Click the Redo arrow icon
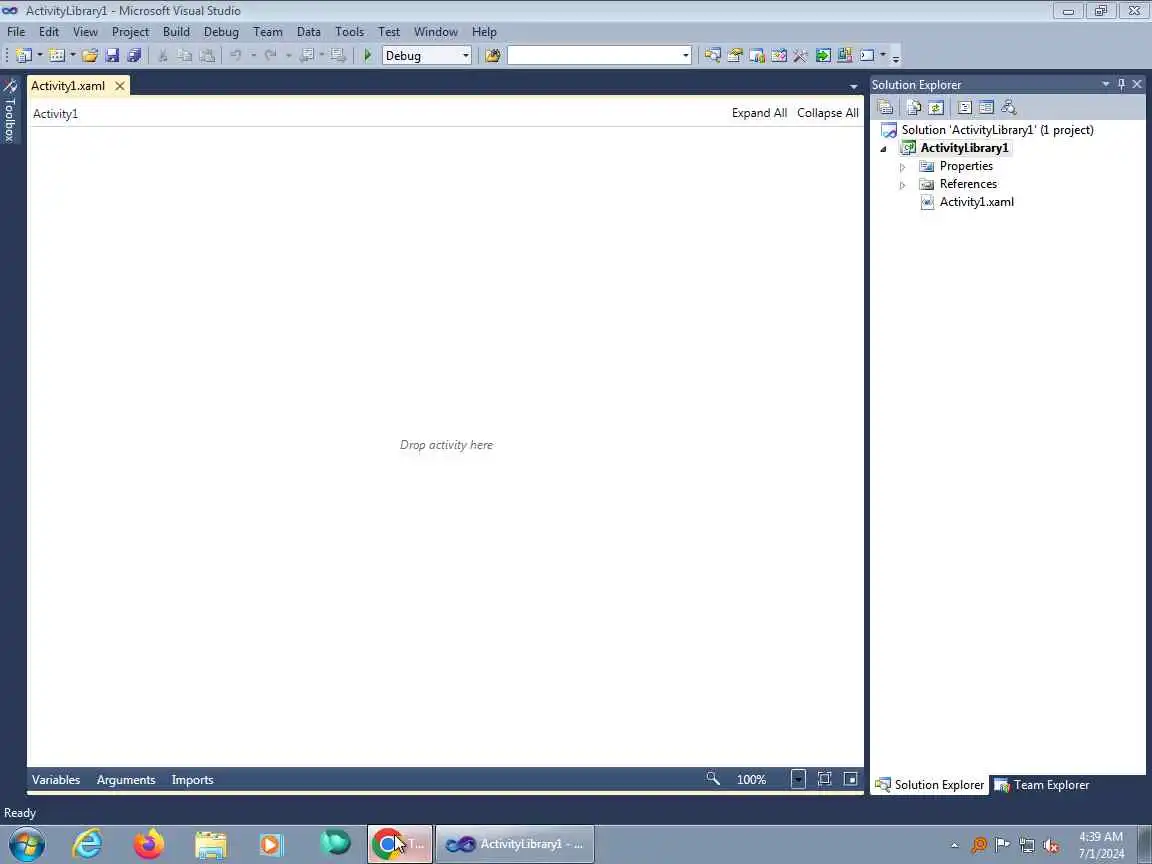 270,55
